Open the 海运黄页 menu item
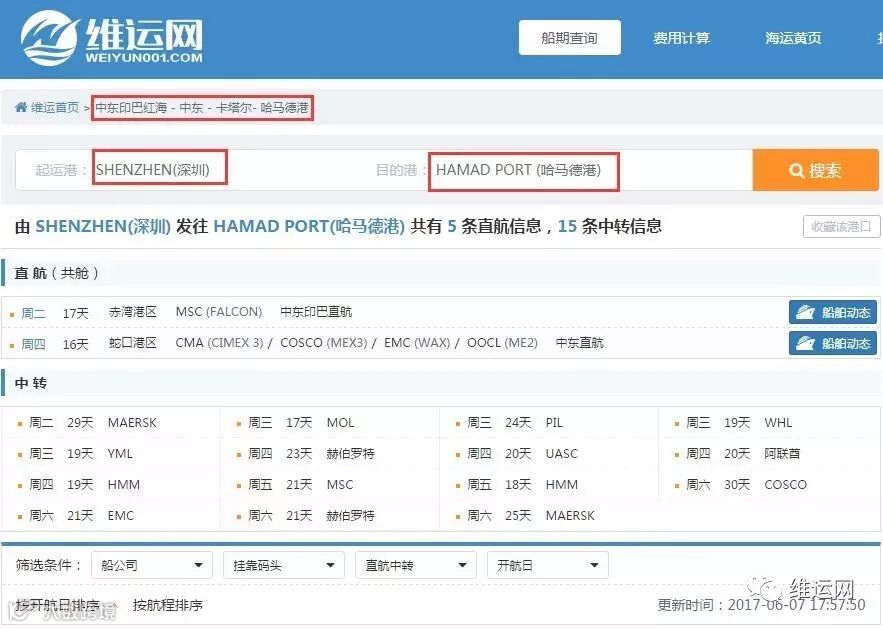 pyautogui.click(x=793, y=38)
